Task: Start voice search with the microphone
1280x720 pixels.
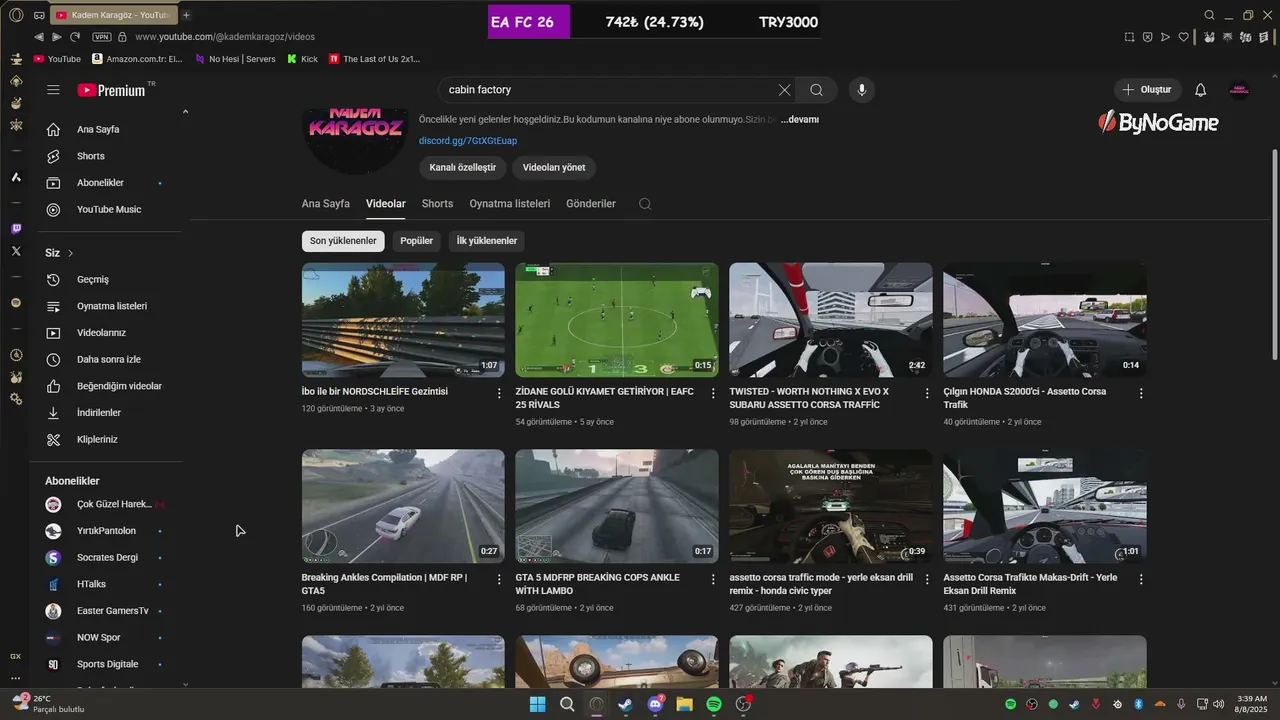Action: point(862,90)
